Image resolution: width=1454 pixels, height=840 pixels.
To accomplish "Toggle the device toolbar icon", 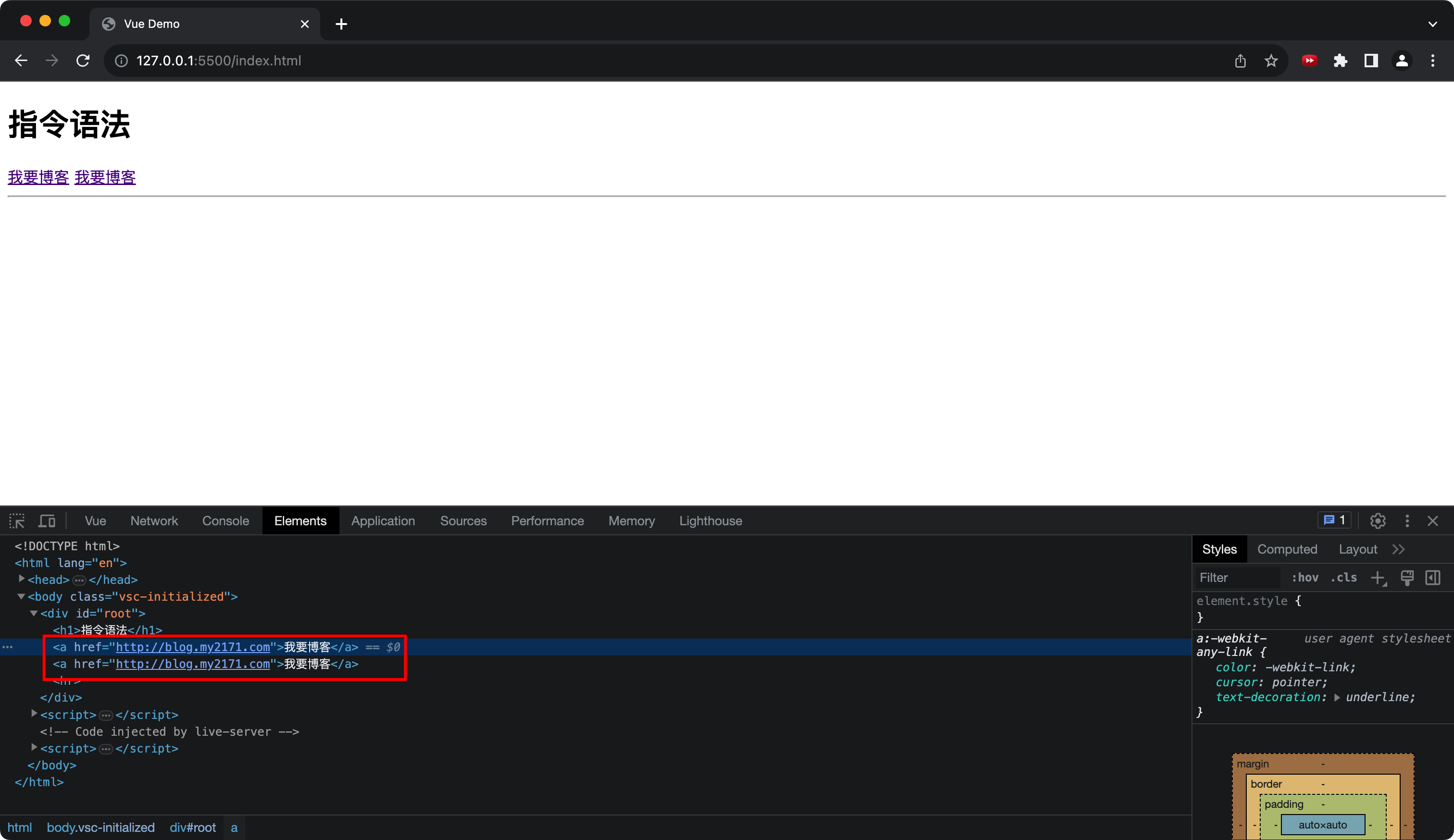I will (x=47, y=521).
